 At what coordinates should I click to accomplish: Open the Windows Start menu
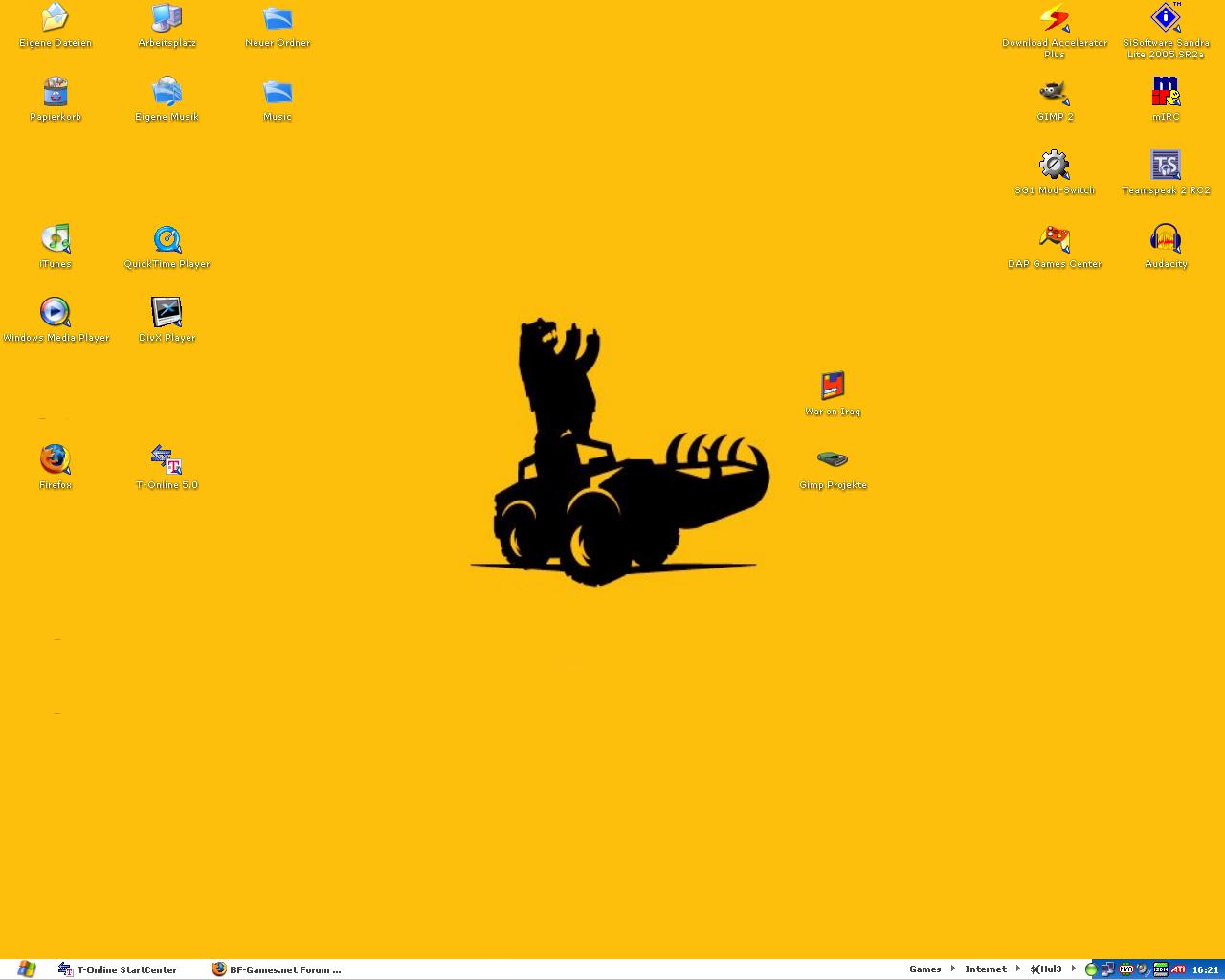(x=26, y=969)
